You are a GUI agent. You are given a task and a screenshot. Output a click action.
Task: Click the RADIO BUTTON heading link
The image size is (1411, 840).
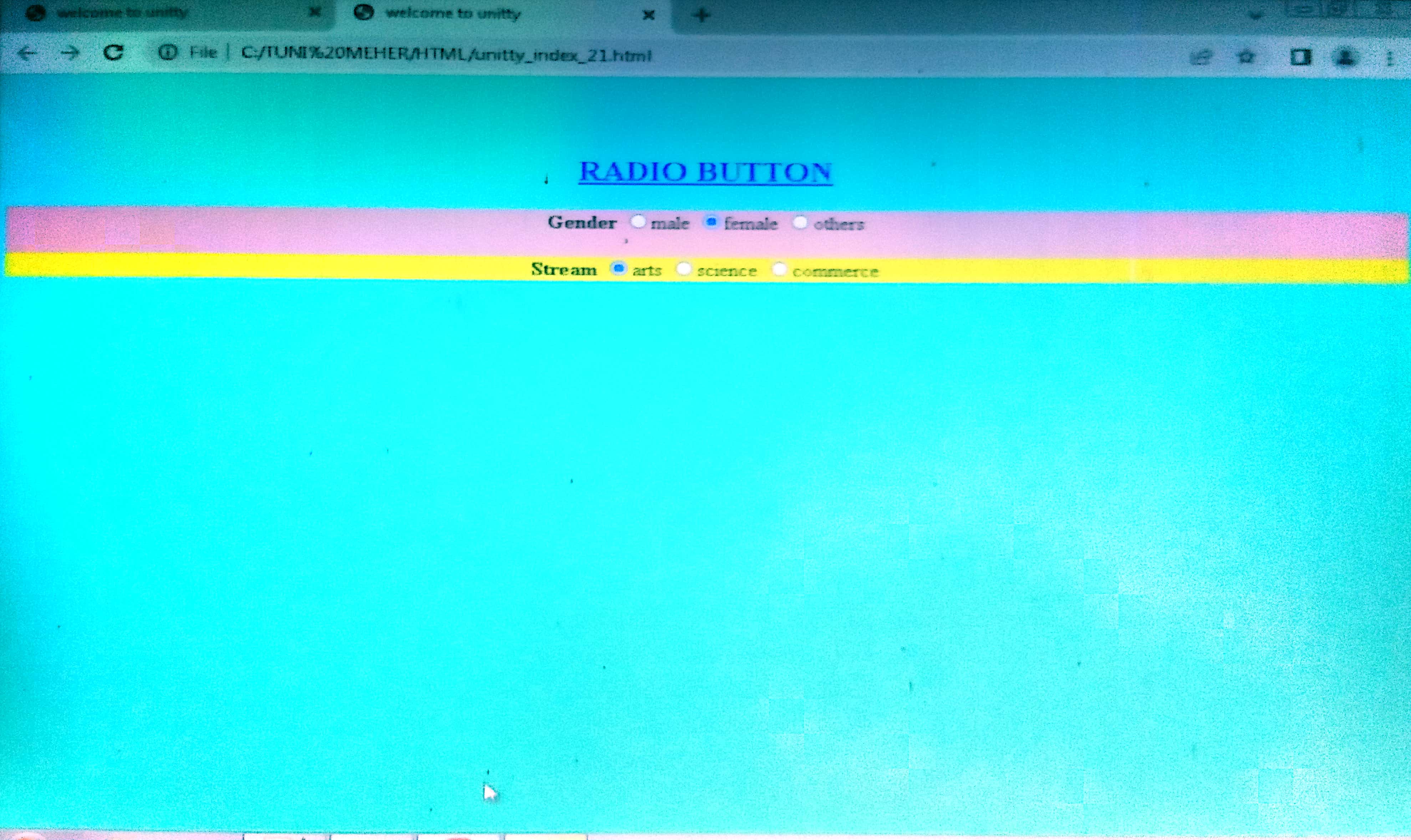[x=705, y=171]
